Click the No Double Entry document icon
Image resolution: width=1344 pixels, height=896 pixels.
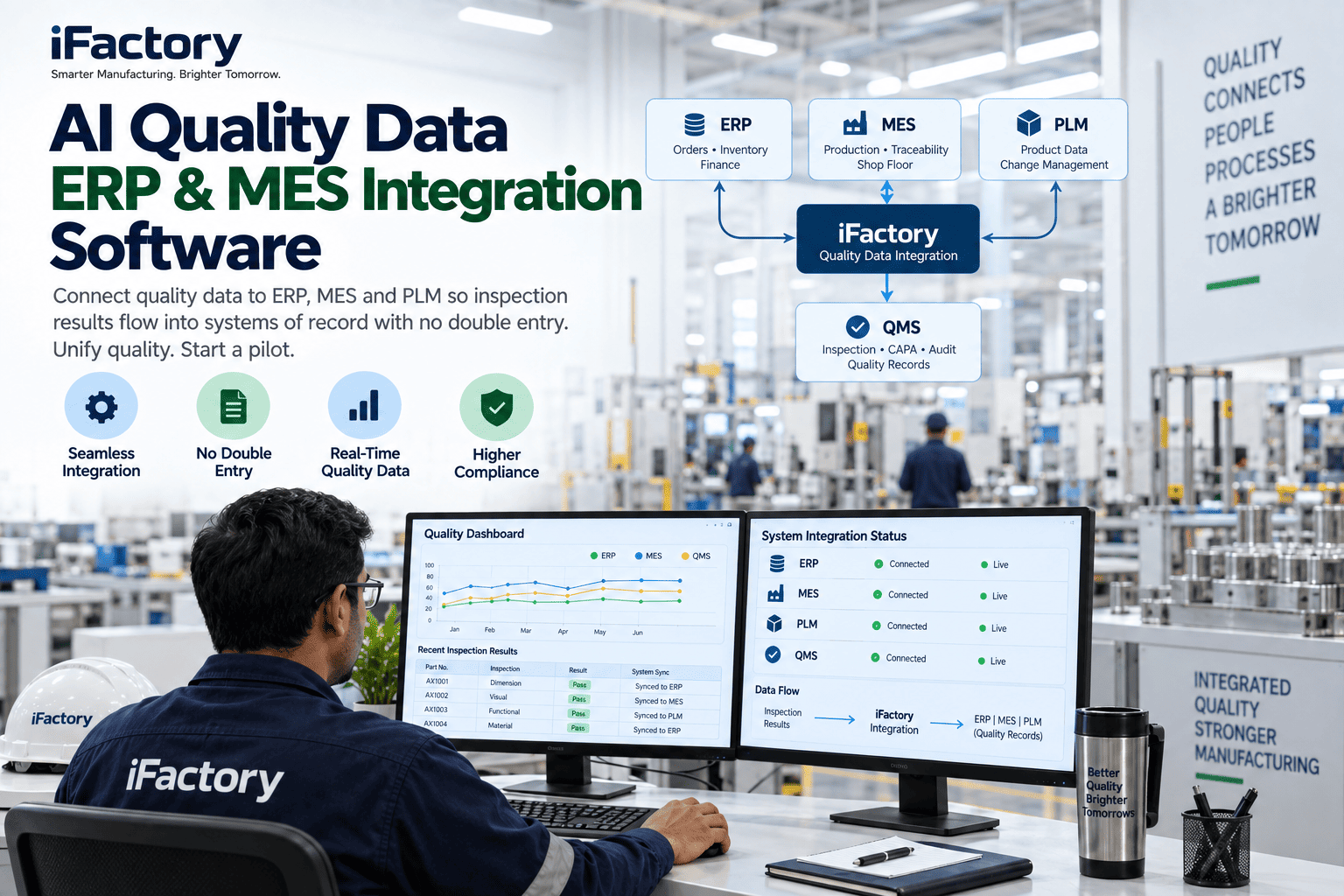(234, 407)
